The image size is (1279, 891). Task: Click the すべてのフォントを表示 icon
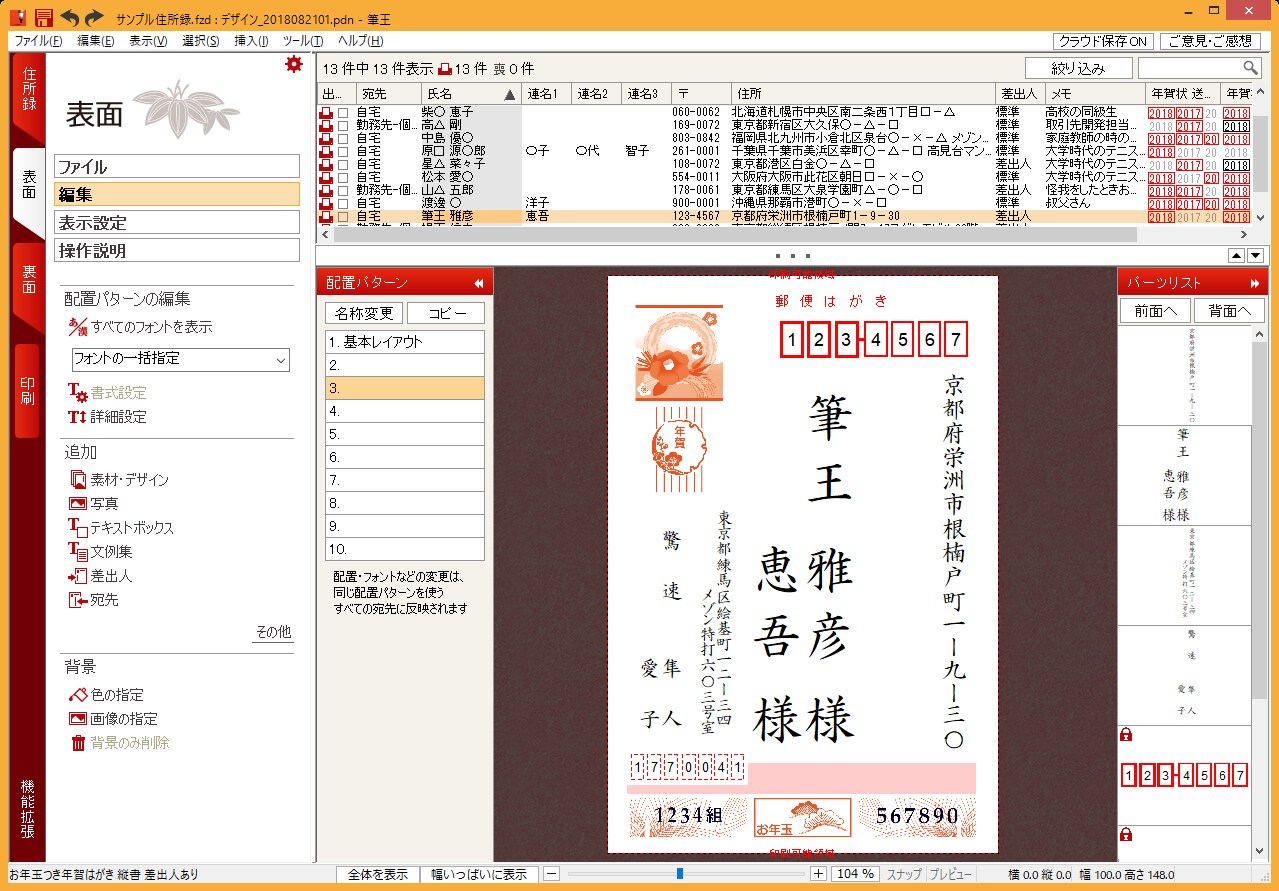(x=77, y=327)
